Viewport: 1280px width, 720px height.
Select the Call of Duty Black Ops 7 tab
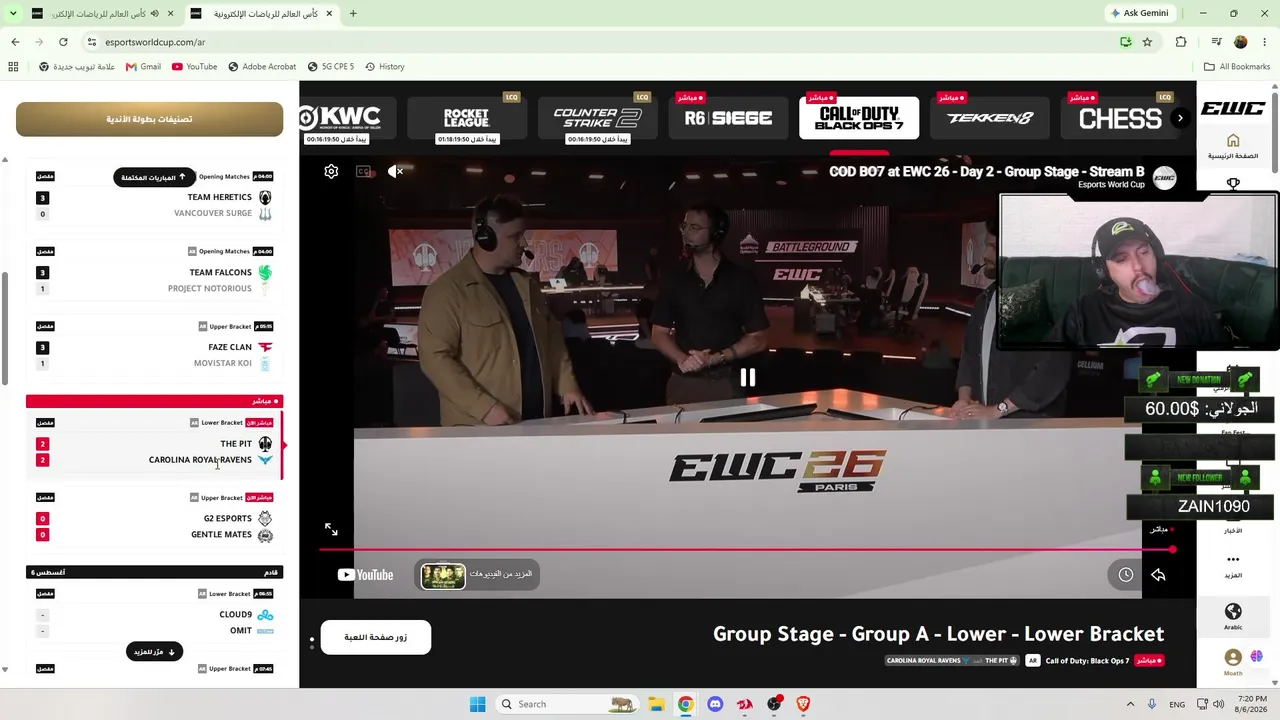point(859,118)
